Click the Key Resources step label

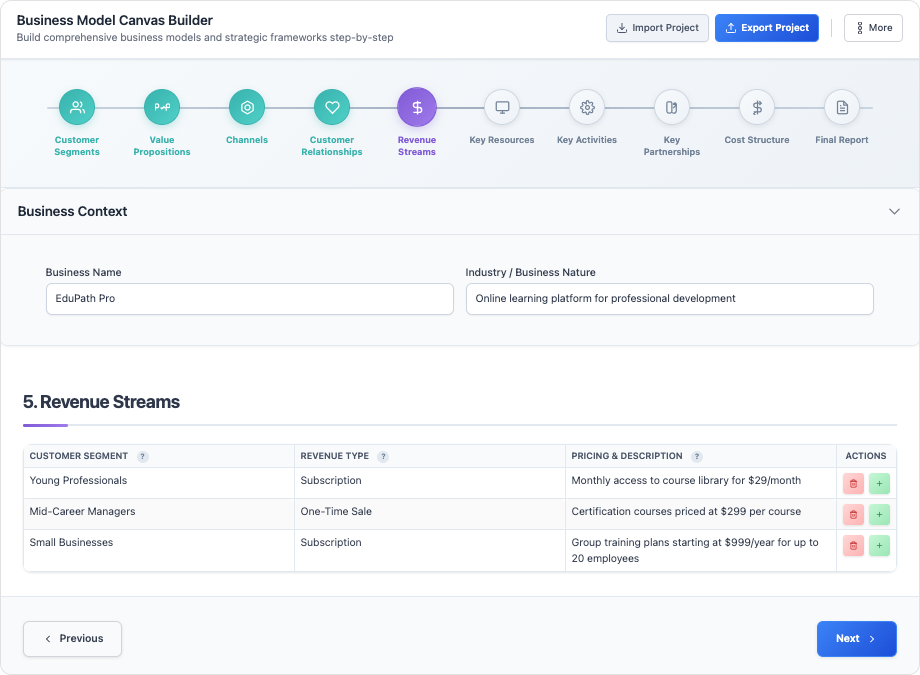(502, 140)
